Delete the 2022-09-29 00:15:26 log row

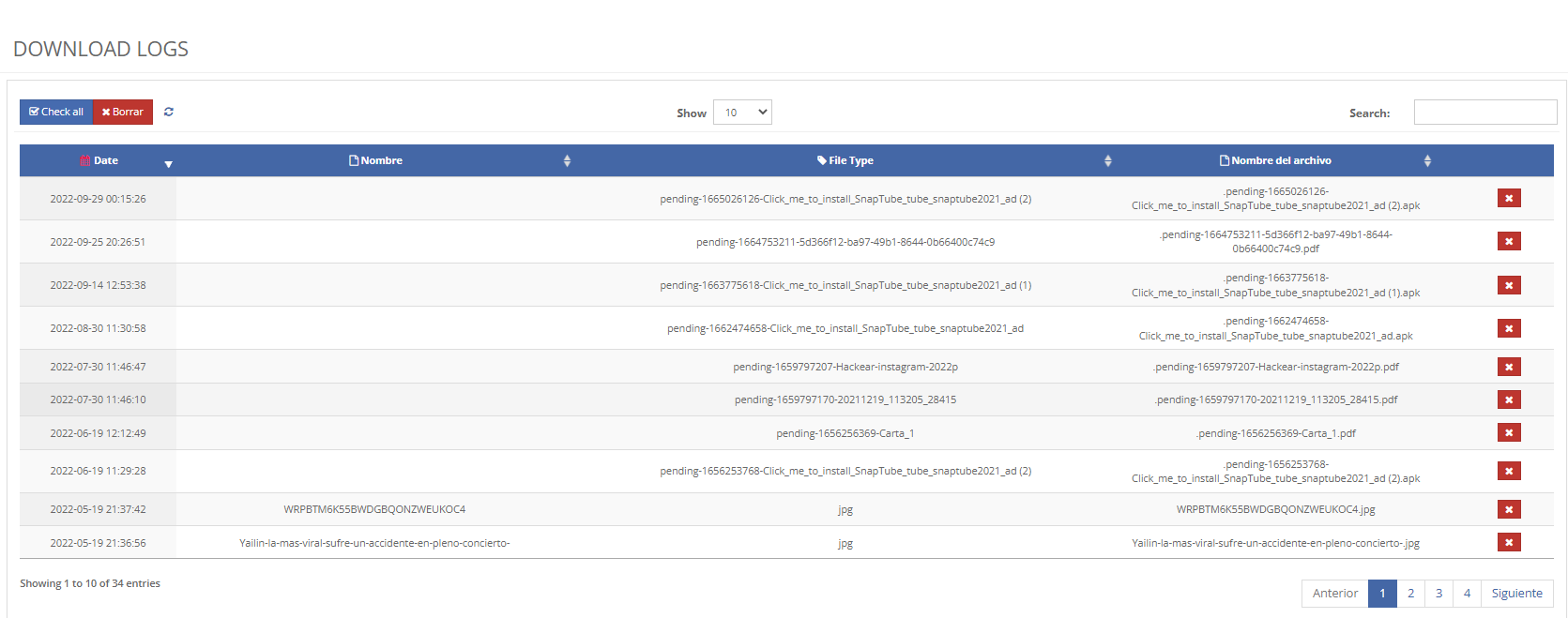tap(1509, 199)
